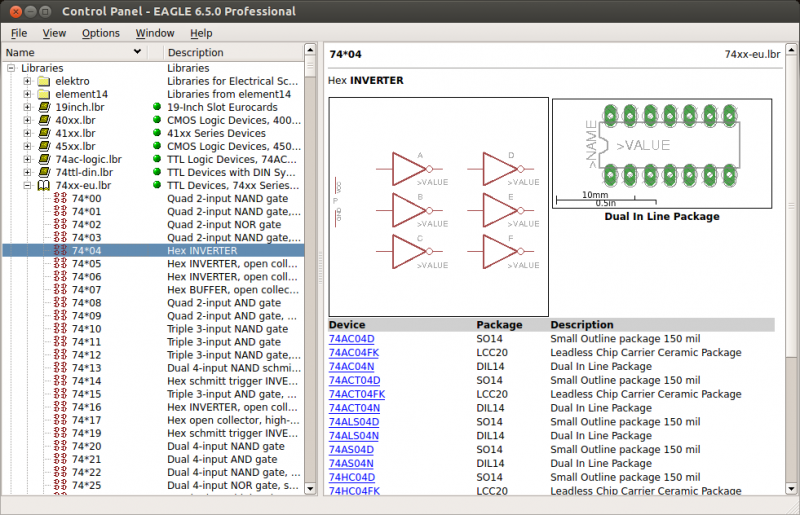
Task: Click the device icon beside 74*02
Action: pyautogui.click(x=60, y=225)
